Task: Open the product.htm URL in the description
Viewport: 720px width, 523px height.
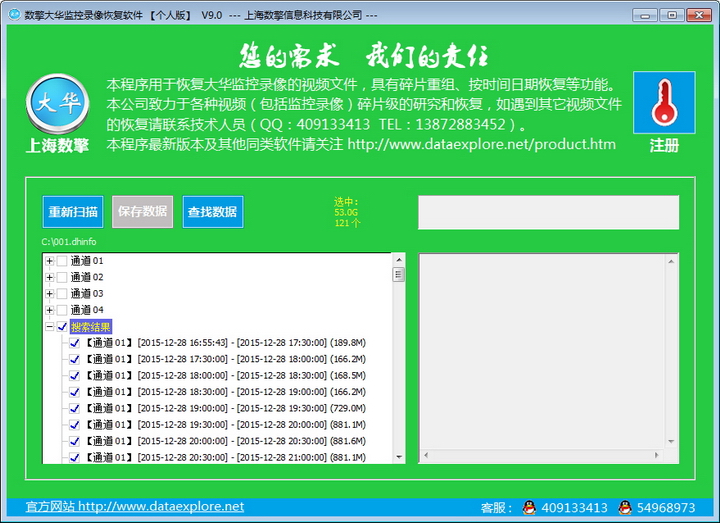Action: [482, 144]
